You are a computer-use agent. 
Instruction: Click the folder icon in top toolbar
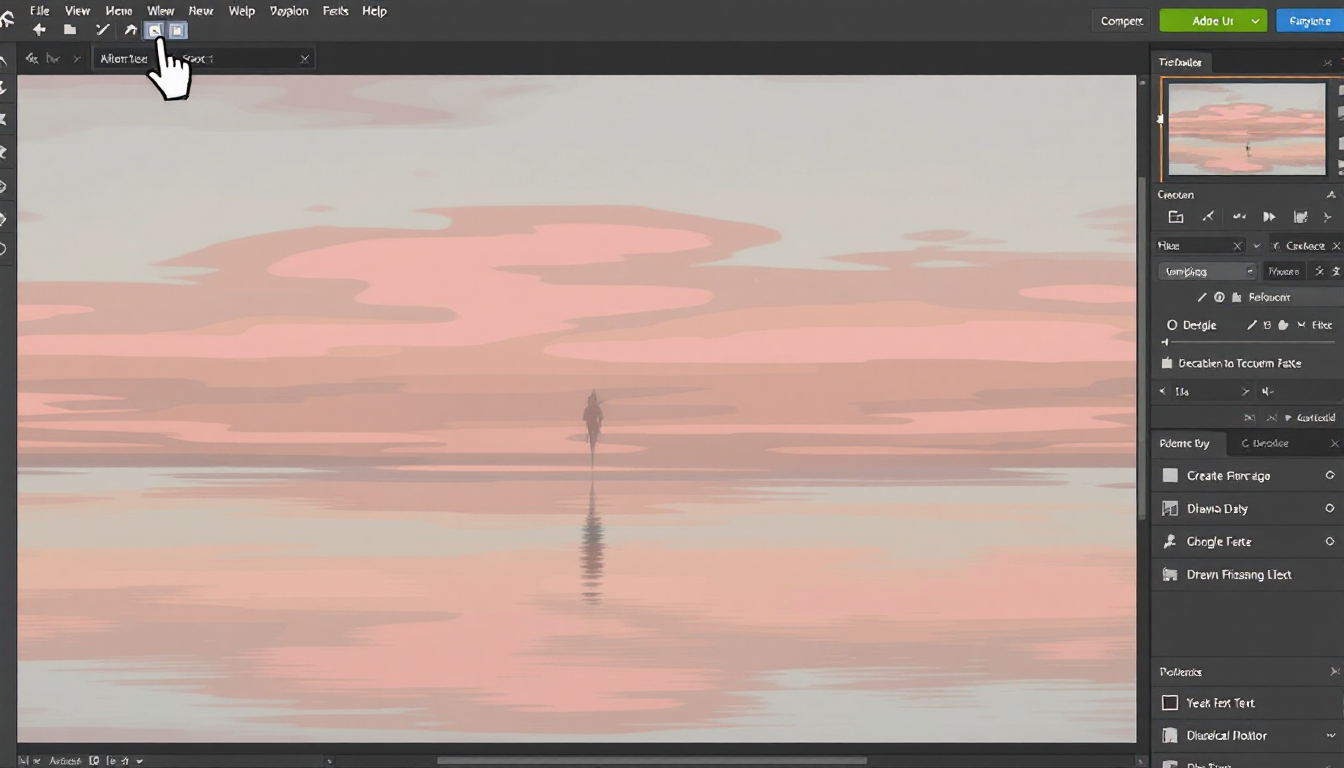70,31
